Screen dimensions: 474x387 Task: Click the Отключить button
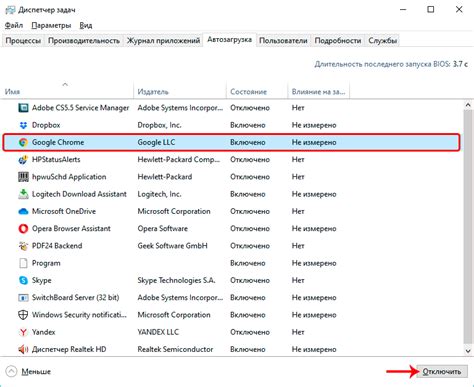(x=442, y=371)
